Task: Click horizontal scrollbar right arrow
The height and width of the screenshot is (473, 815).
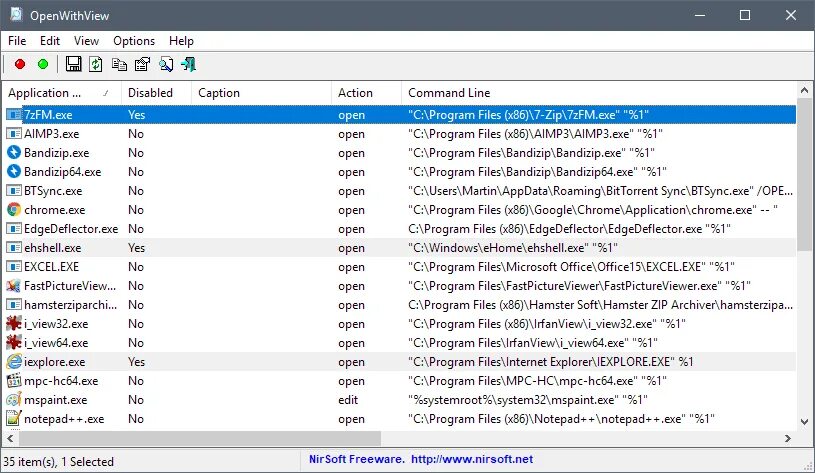Action: (788, 439)
